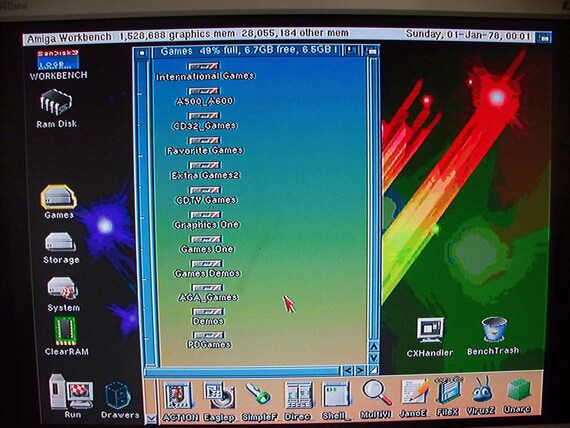Open the AGA_Games drawer
The image size is (570, 428).
pos(208,293)
